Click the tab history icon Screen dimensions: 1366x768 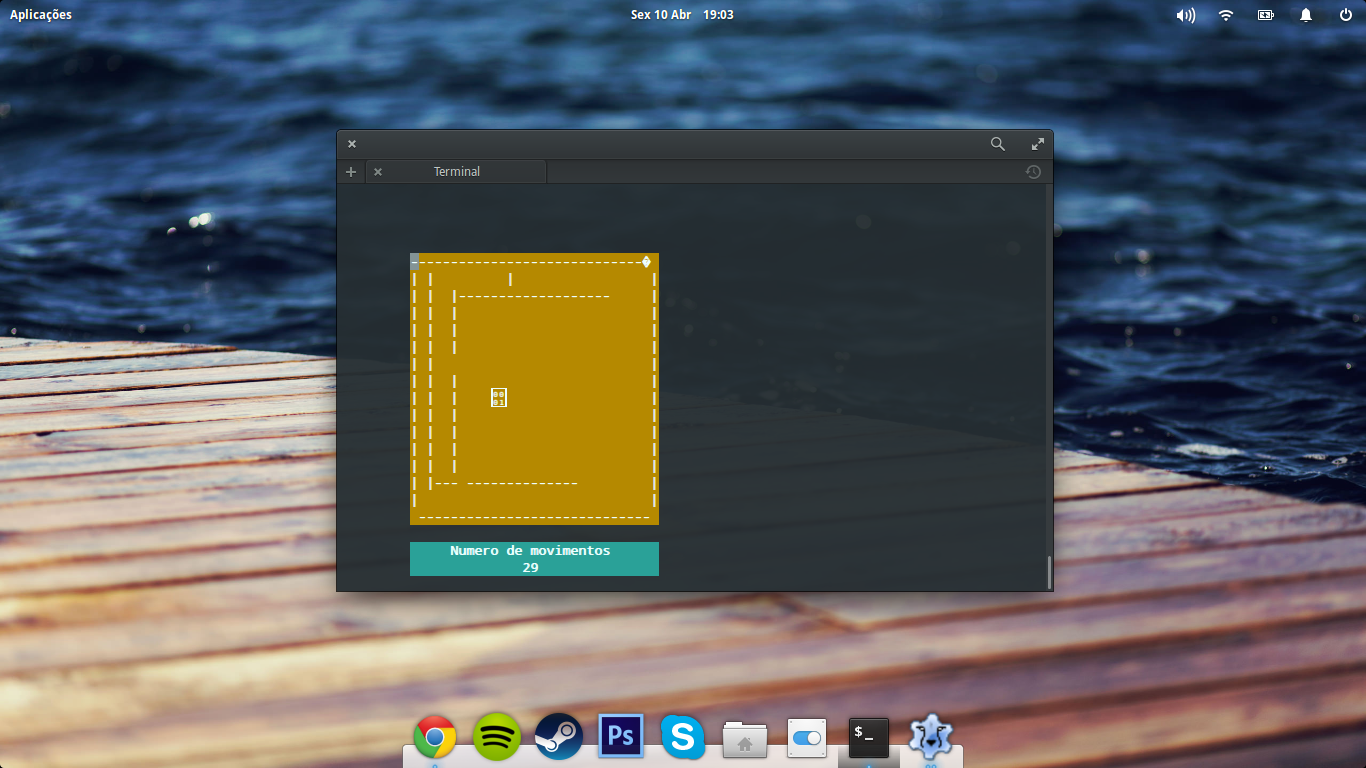point(1033,172)
